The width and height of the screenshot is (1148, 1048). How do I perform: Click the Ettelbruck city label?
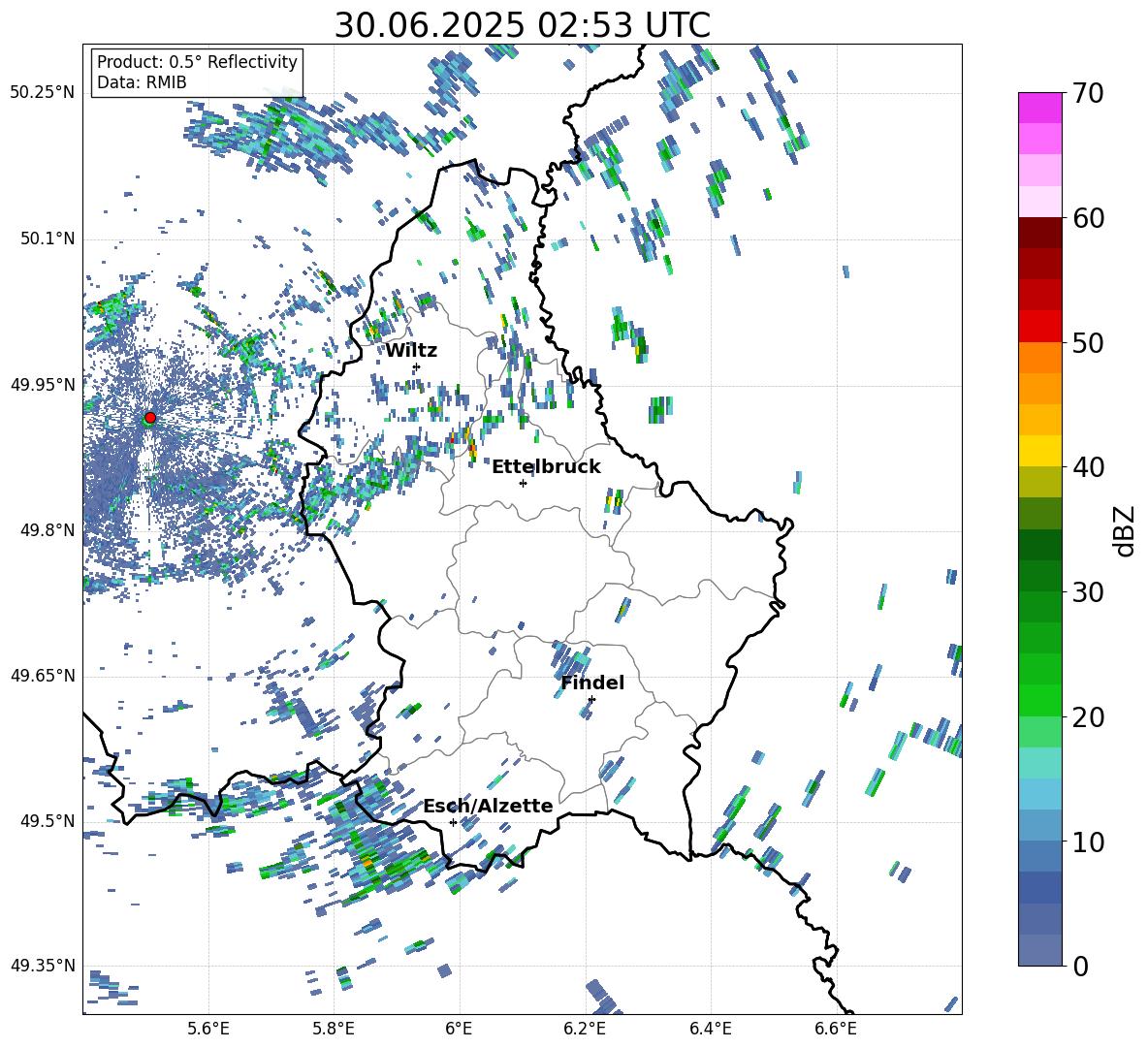coord(546,467)
